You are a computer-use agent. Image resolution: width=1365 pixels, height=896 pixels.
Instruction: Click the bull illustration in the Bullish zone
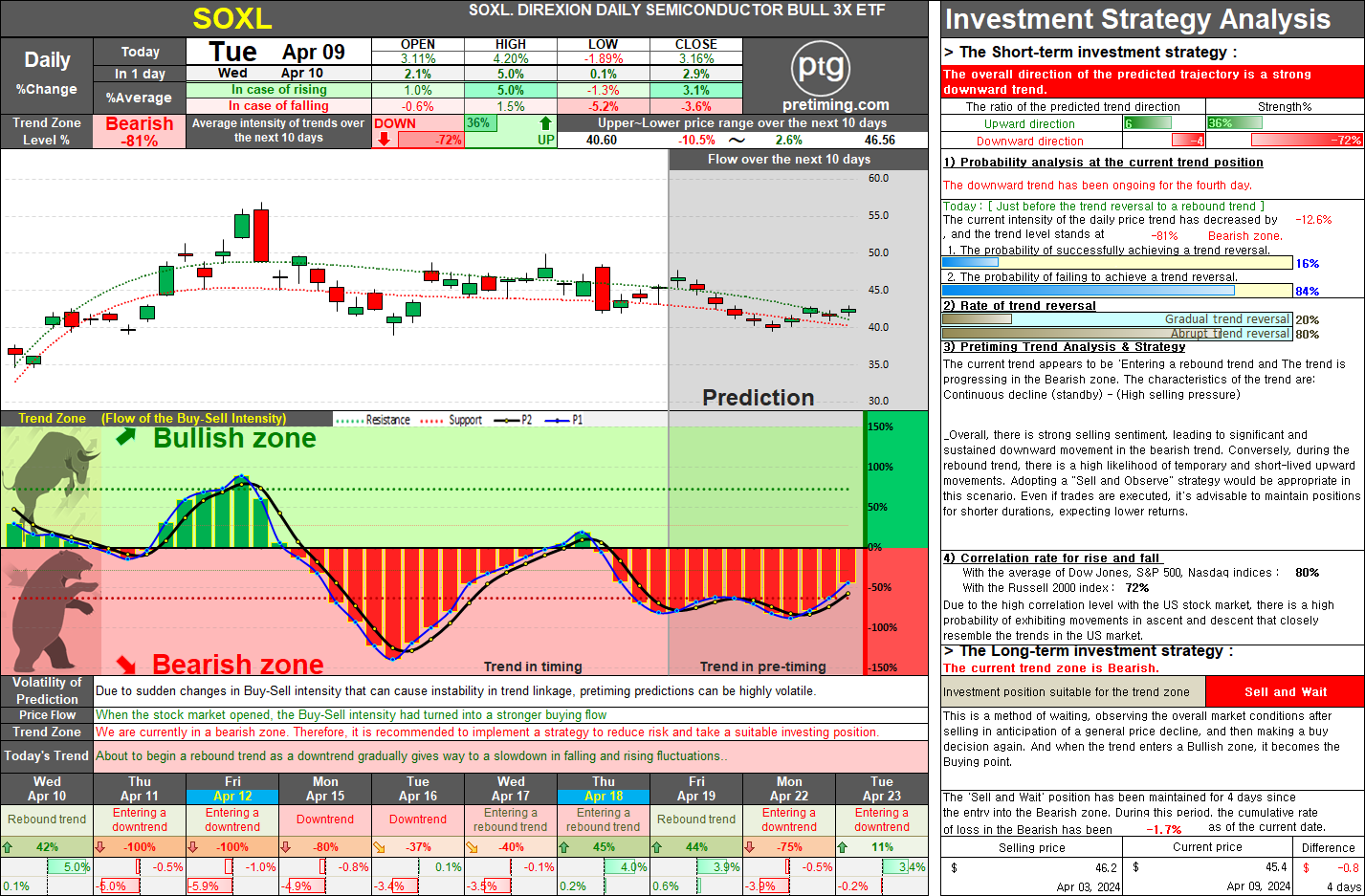pos(50,478)
